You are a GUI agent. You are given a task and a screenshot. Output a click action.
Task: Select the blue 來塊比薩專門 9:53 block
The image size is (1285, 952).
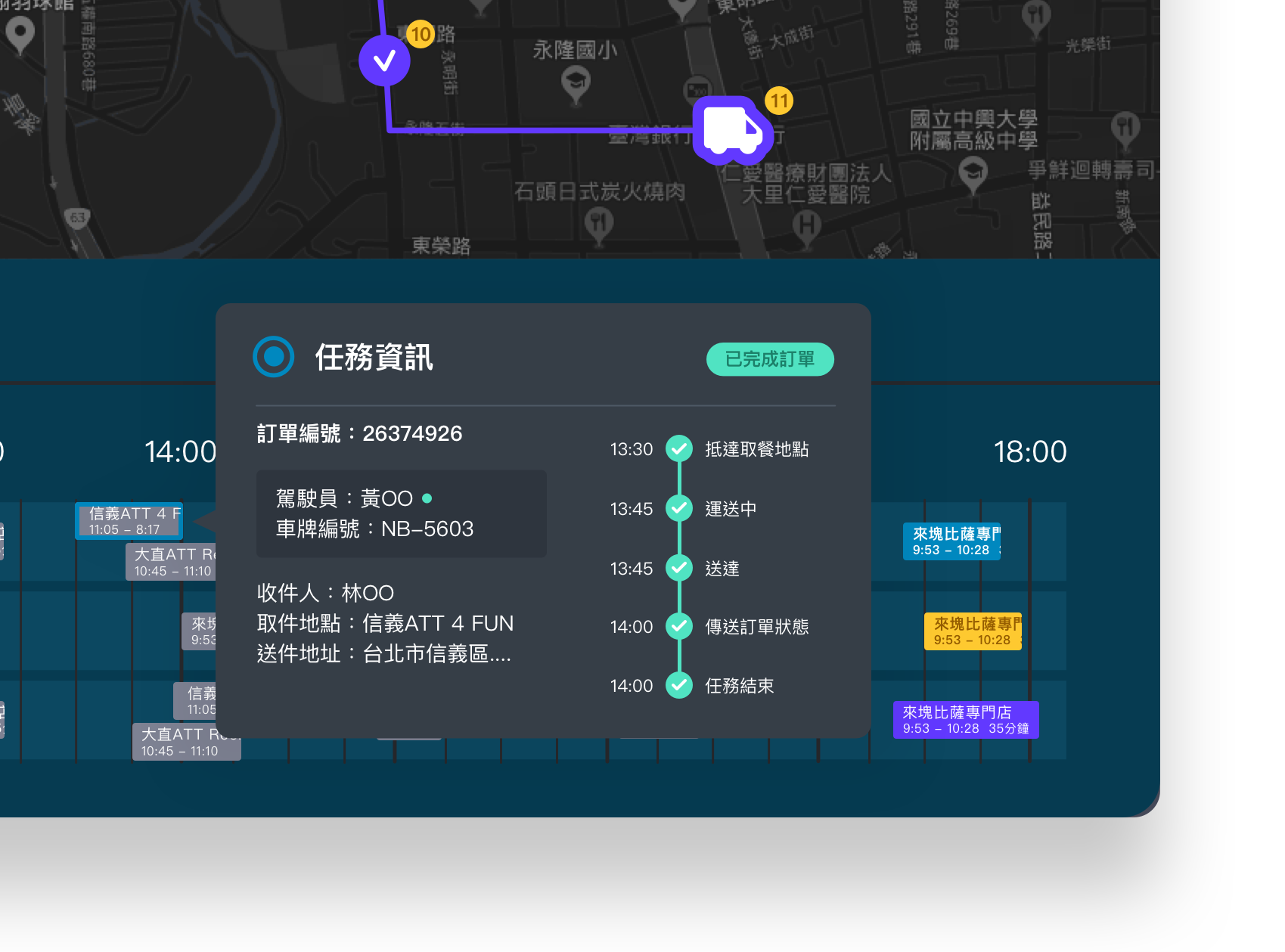click(x=951, y=541)
